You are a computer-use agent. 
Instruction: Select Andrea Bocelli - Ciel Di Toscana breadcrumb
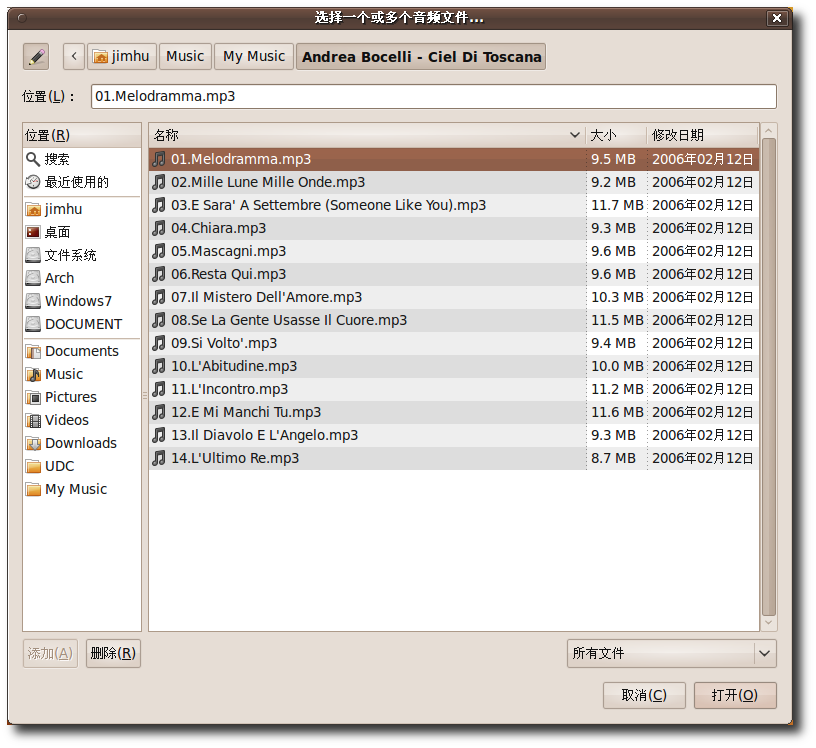pyautogui.click(x=421, y=56)
